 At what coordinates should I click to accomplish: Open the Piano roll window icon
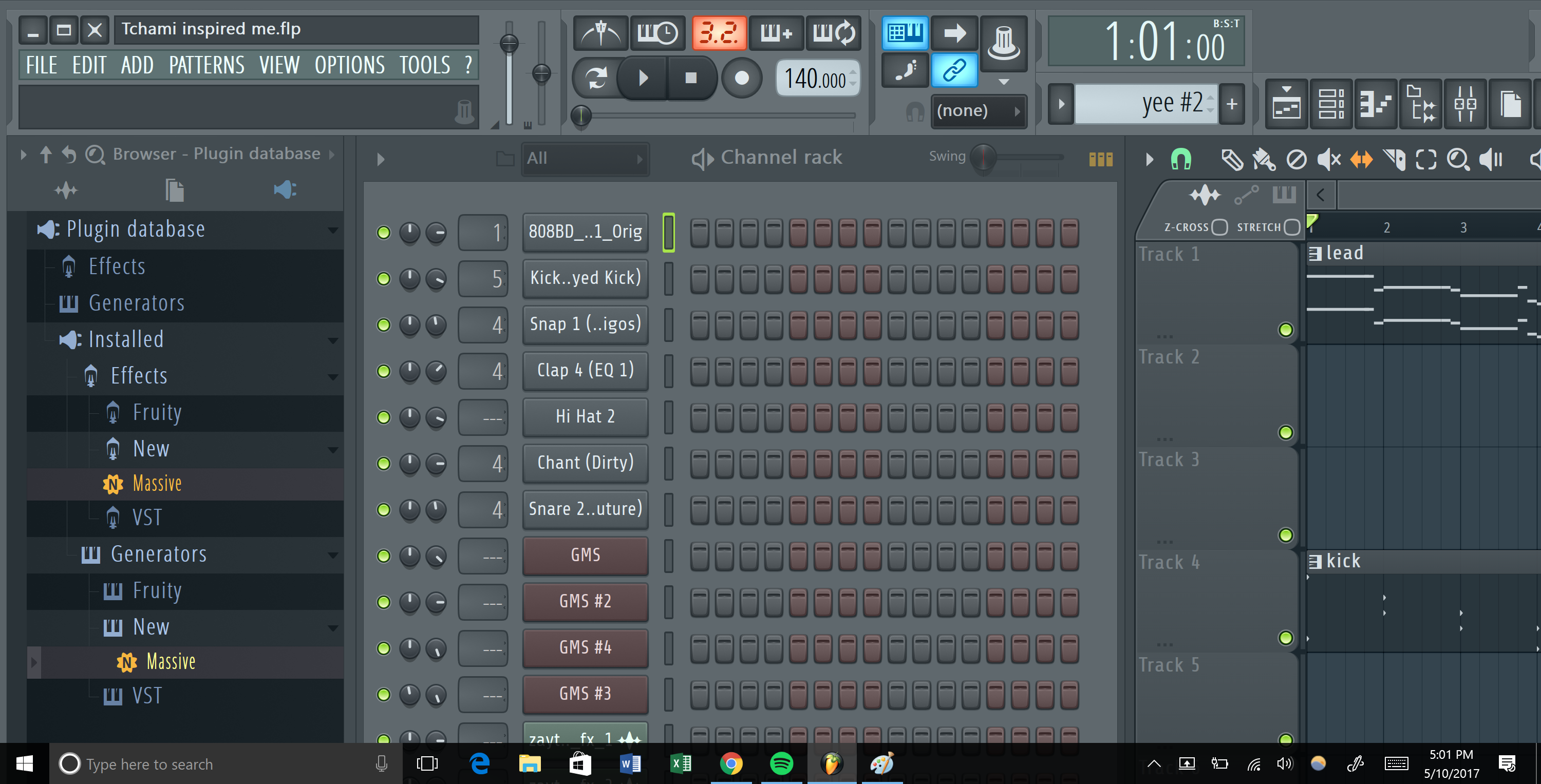pyautogui.click(x=1375, y=104)
